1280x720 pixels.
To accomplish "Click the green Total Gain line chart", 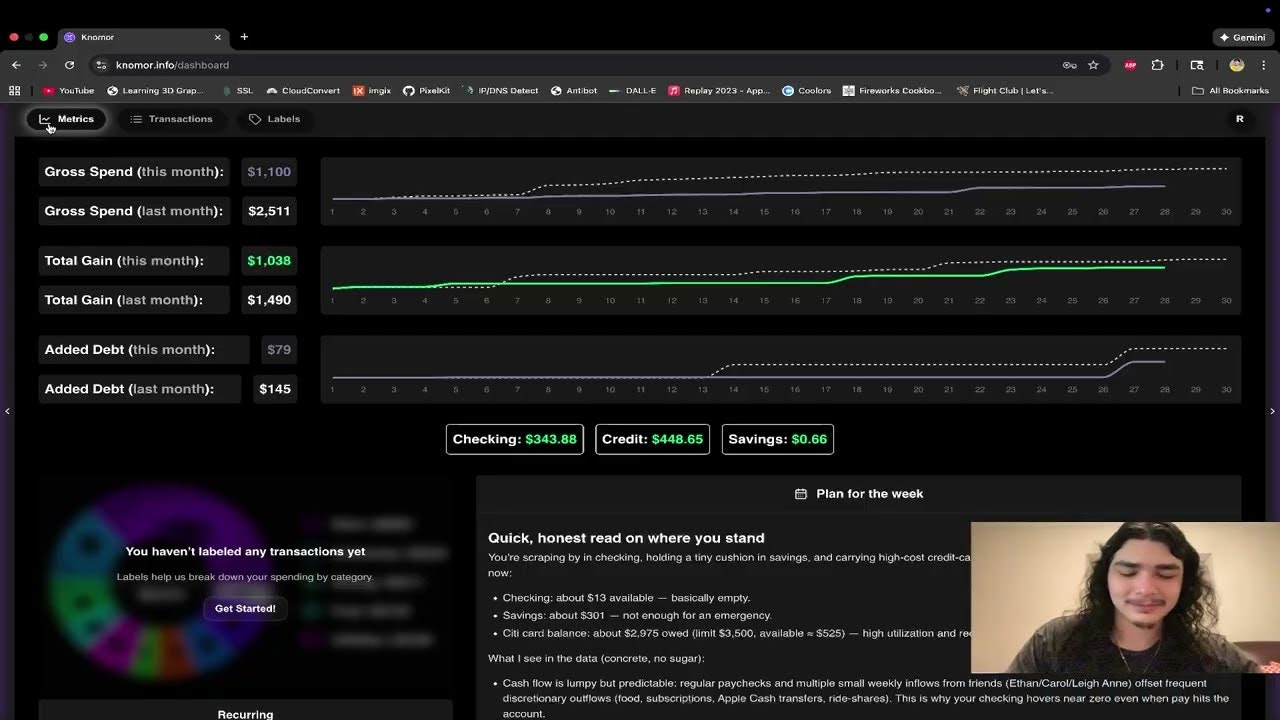I will [781, 281].
